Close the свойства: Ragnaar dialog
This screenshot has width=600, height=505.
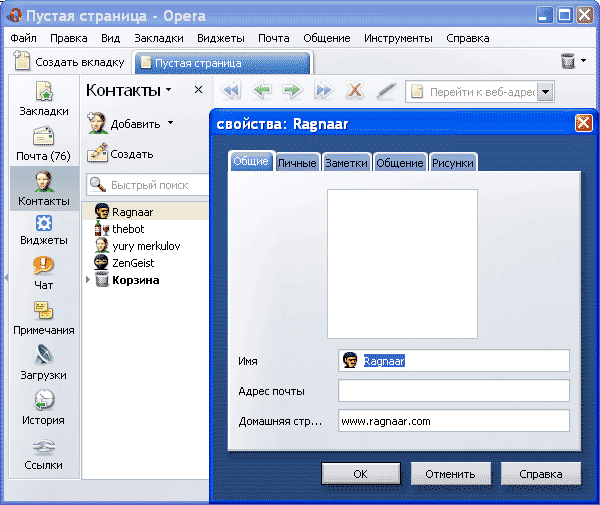click(x=583, y=124)
